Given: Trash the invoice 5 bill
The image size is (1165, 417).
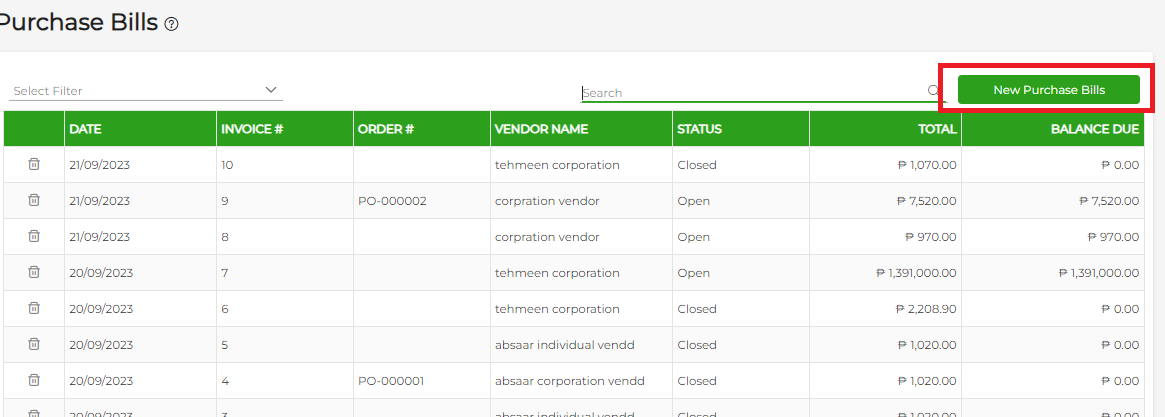Looking at the screenshot, I should coord(34,344).
